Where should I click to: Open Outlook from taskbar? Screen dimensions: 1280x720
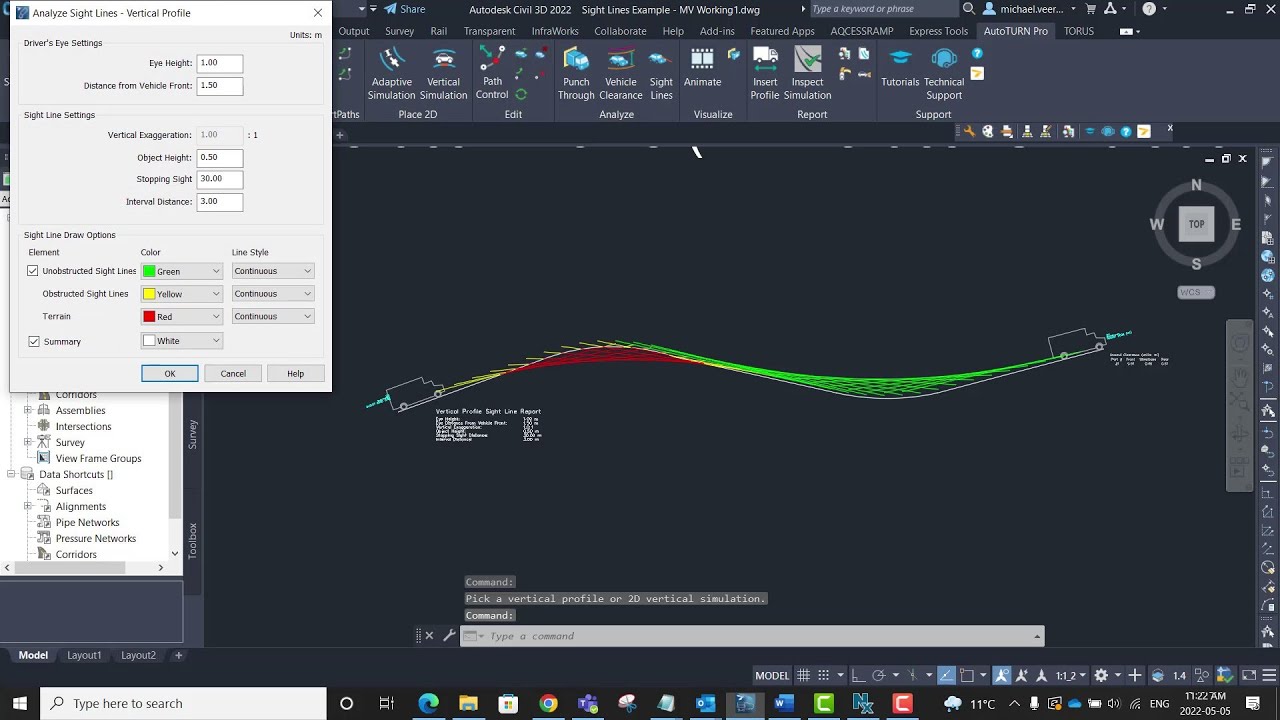click(x=705, y=703)
